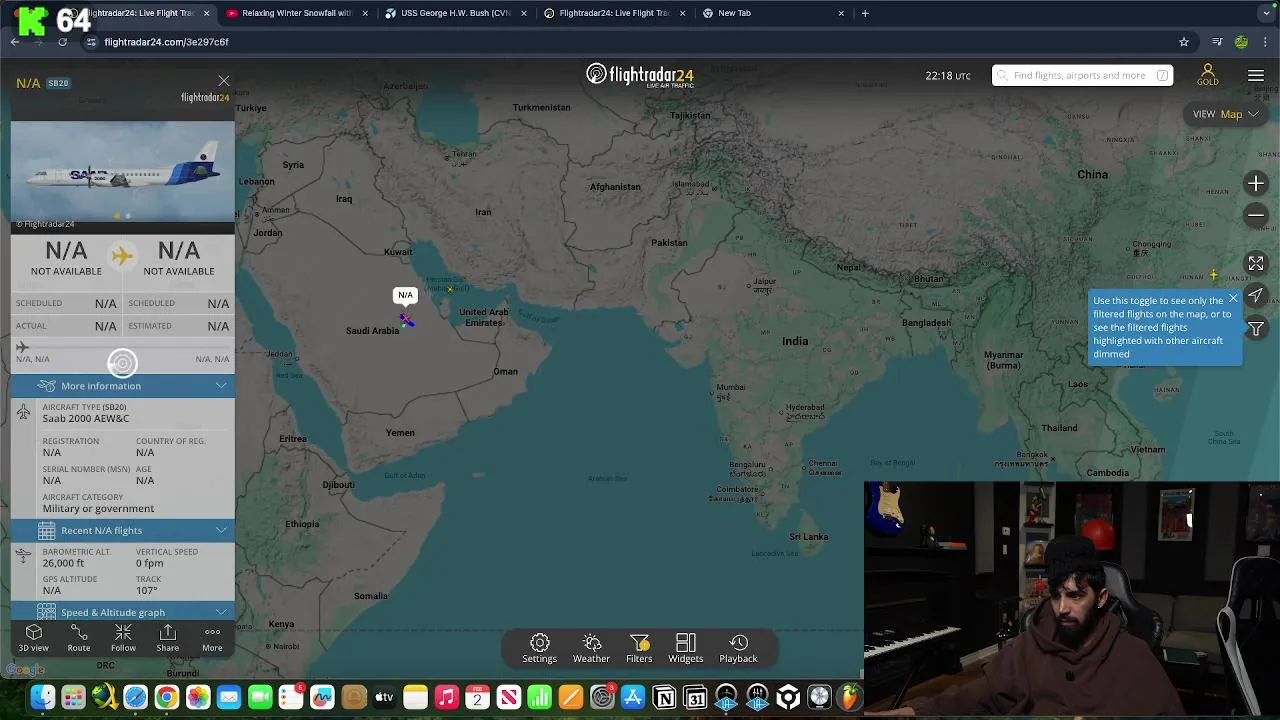
Task: Open the Weather overlay menu
Action: 591,648
